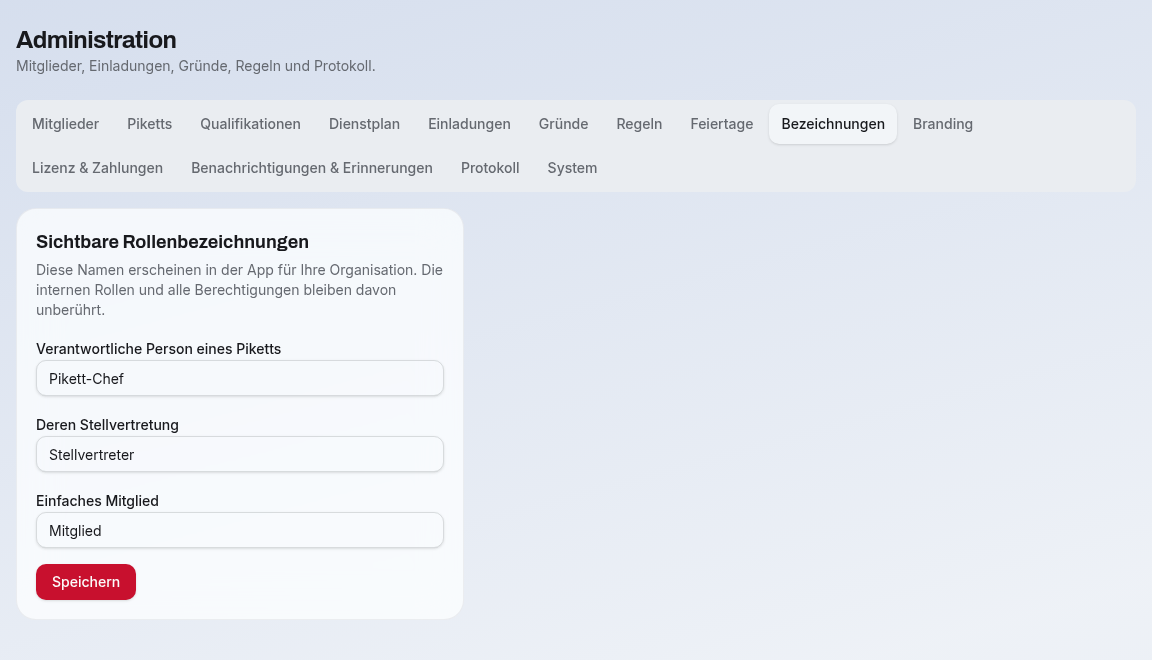Click the 'Deren Stellvertretung' label

point(107,425)
